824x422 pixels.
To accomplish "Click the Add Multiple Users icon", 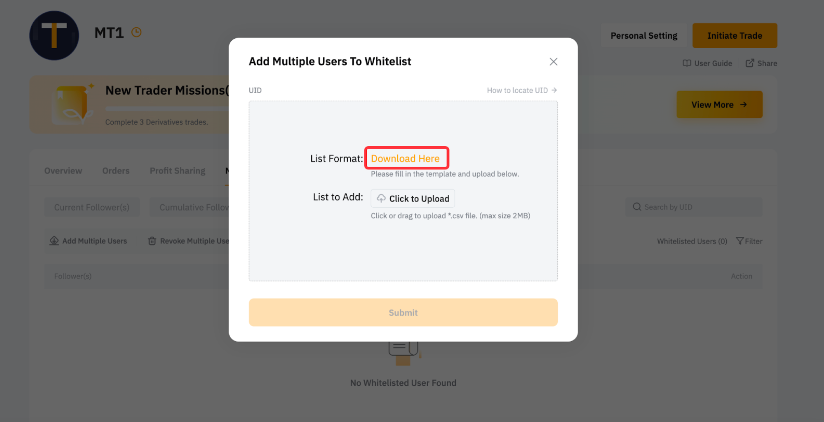I will coord(54,241).
